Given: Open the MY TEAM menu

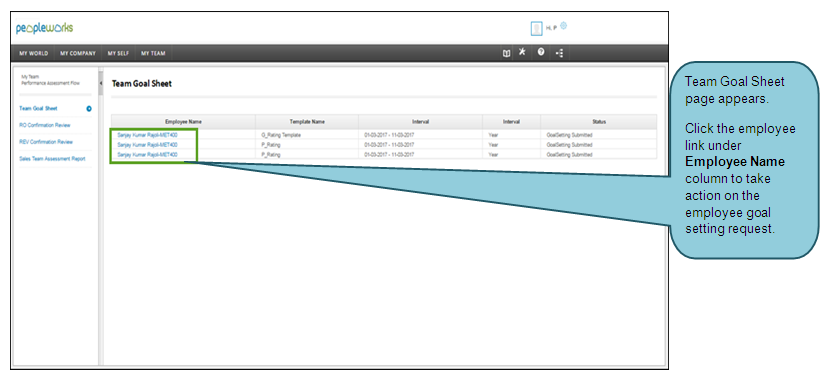Looking at the screenshot, I should coord(153,53).
